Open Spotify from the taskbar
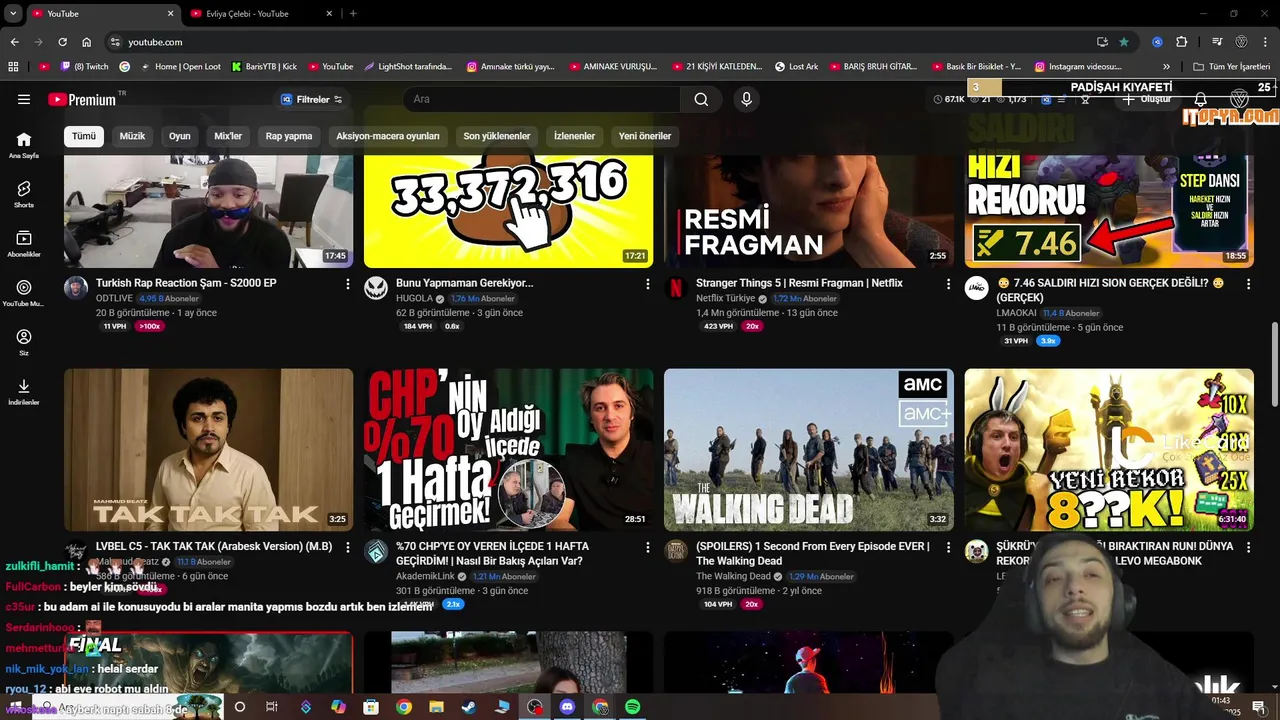 (632, 707)
